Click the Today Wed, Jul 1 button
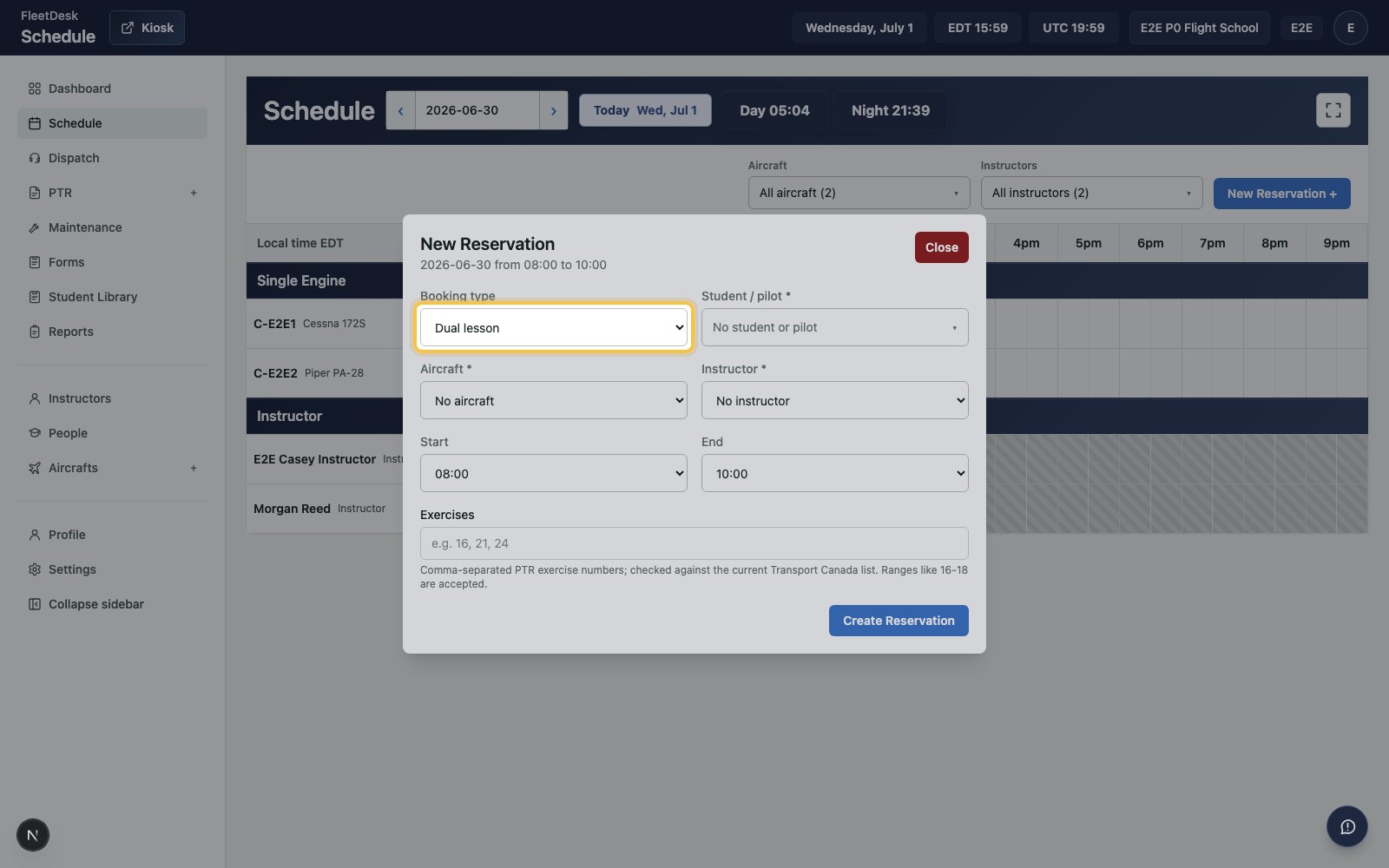Screen dimensions: 1389x868 click(645, 110)
